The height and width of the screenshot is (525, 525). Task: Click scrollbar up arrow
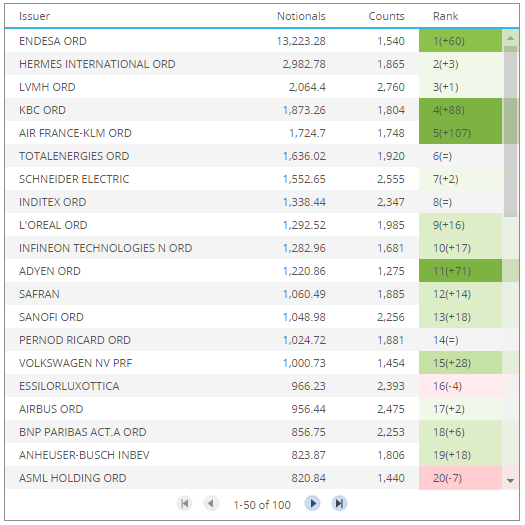tap(510, 38)
